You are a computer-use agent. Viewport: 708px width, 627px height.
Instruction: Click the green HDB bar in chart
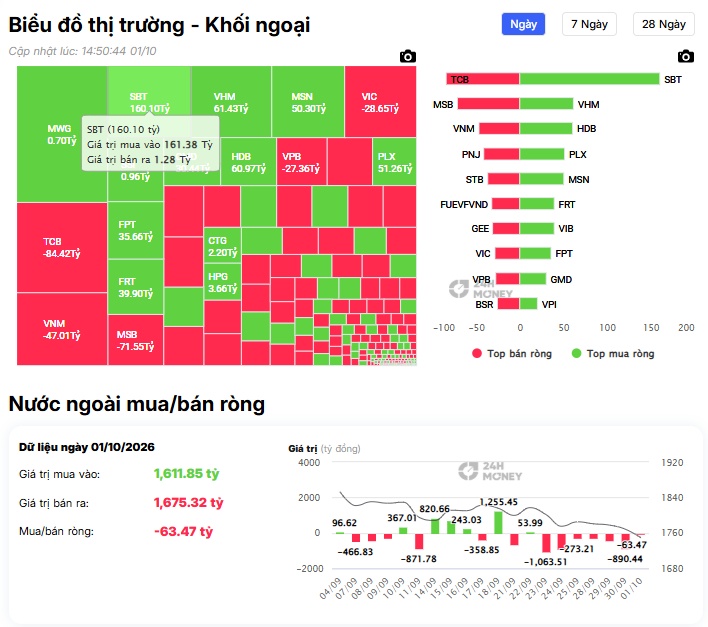pyautogui.click(x=546, y=129)
